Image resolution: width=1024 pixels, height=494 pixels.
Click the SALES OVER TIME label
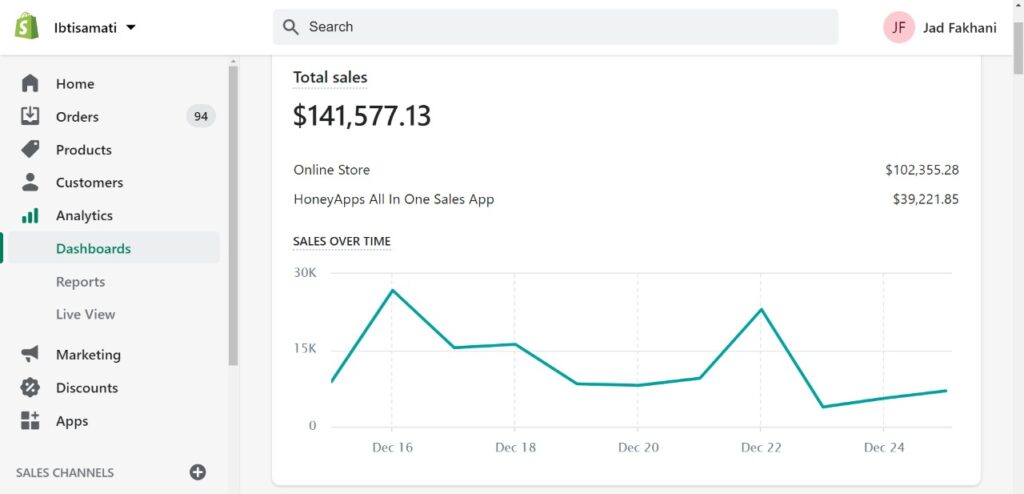[342, 241]
